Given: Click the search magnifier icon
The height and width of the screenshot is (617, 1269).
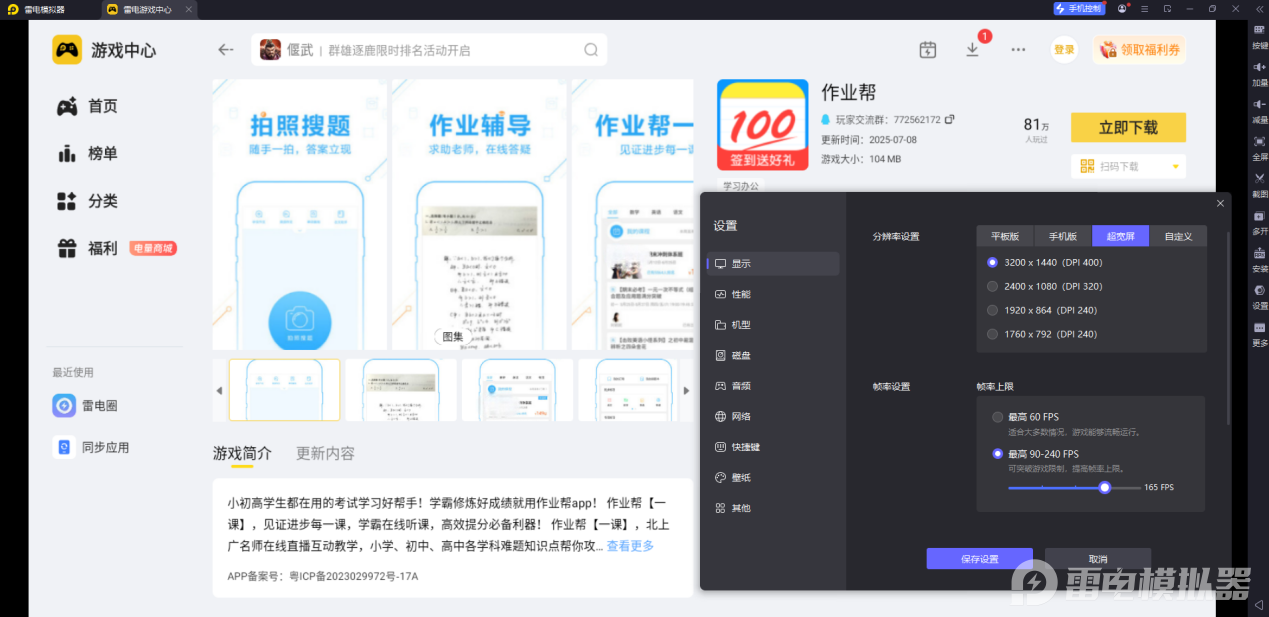Looking at the screenshot, I should [591, 50].
